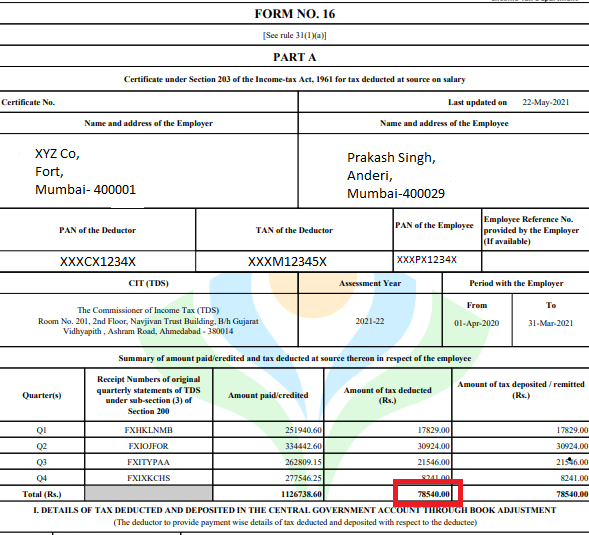Select total amount paid 1126738.60

click(301, 494)
